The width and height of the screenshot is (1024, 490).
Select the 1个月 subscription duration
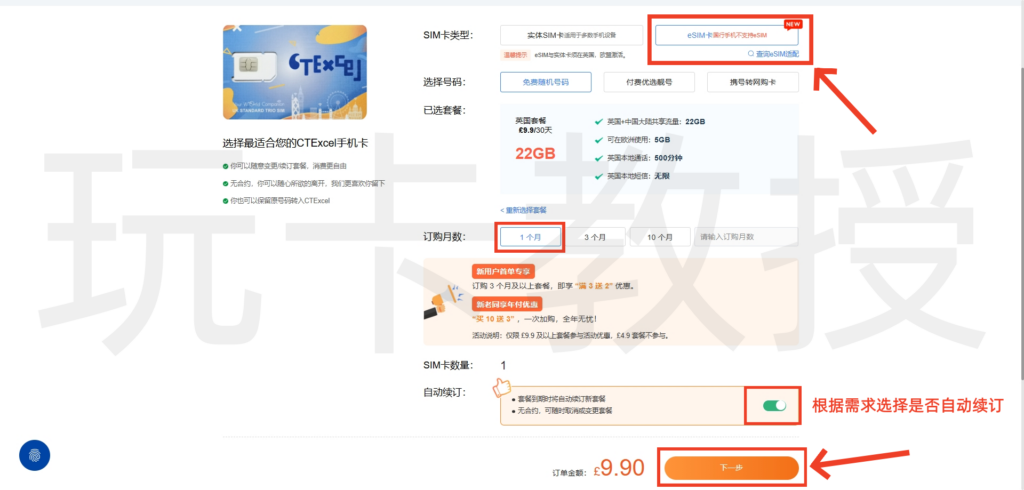point(530,237)
